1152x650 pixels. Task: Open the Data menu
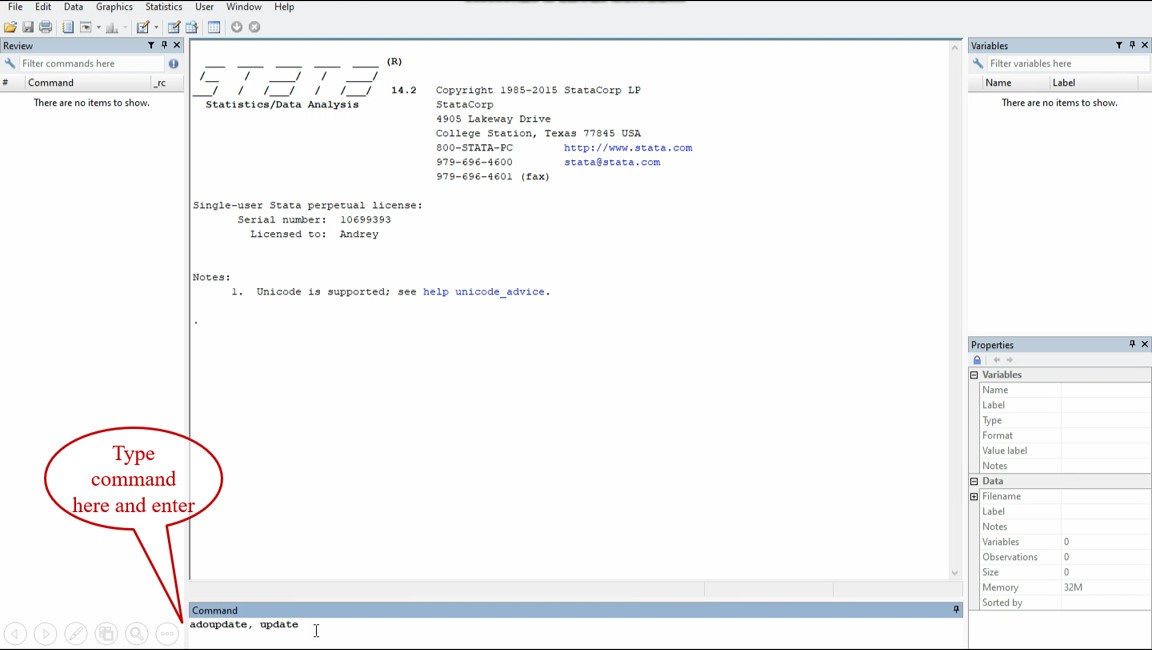coord(73,7)
